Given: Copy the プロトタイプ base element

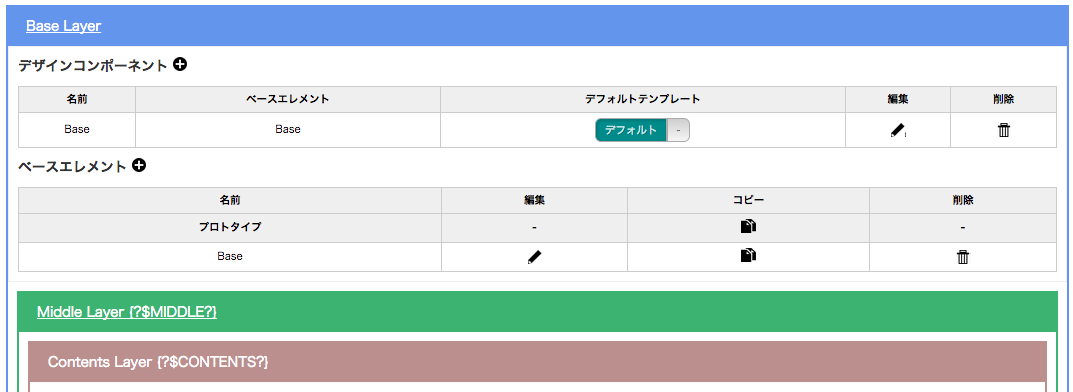Looking at the screenshot, I should (x=749, y=226).
